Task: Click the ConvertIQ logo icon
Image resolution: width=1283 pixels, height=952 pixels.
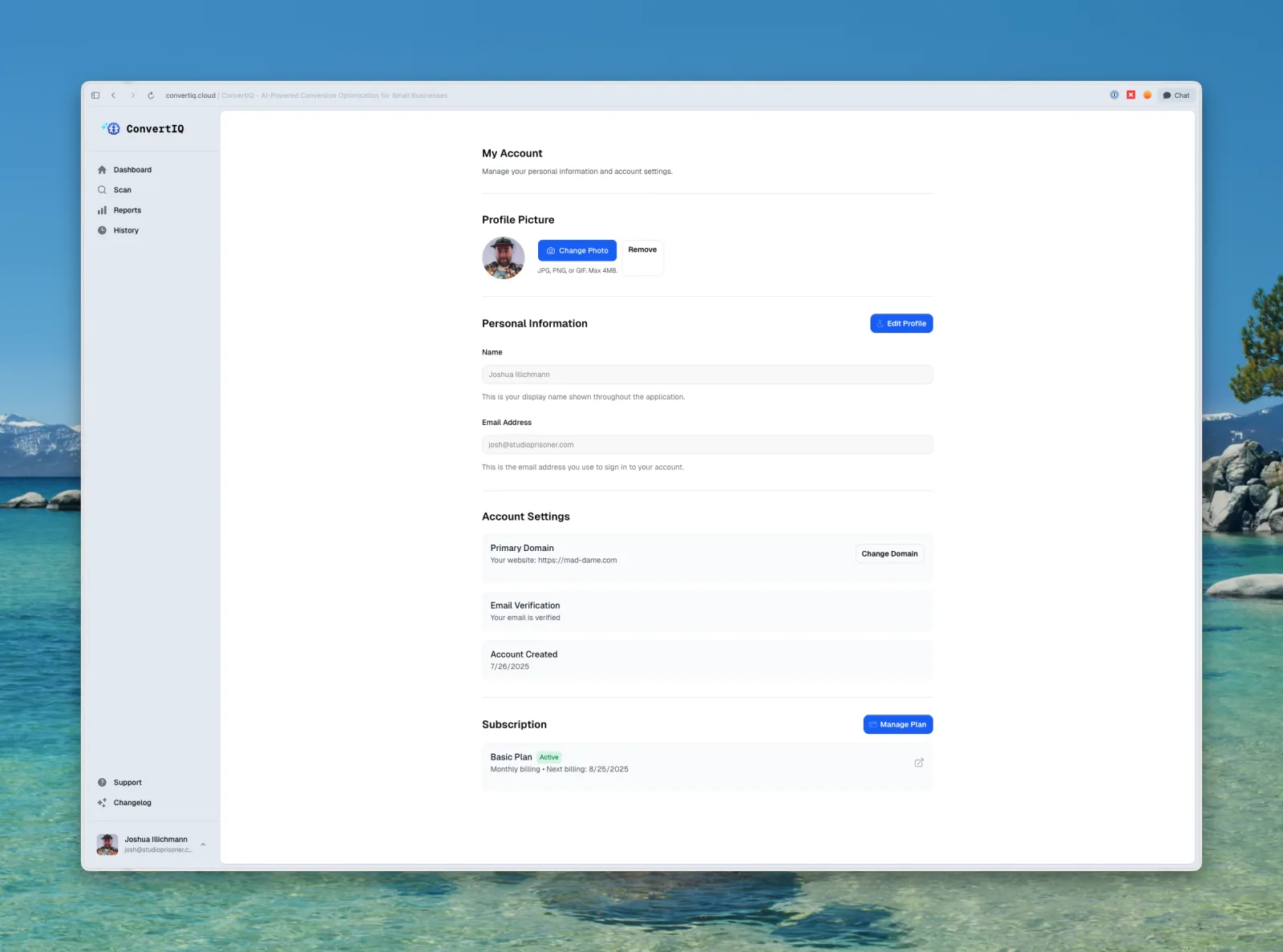Action: click(111, 128)
